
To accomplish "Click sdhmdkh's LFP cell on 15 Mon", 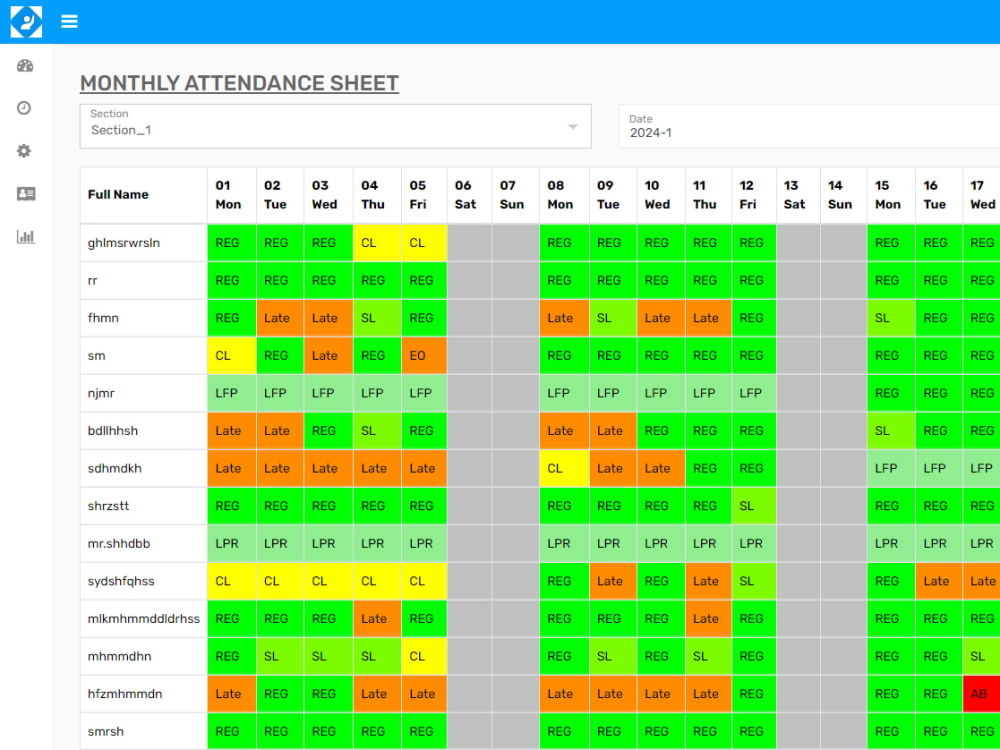I will click(891, 468).
